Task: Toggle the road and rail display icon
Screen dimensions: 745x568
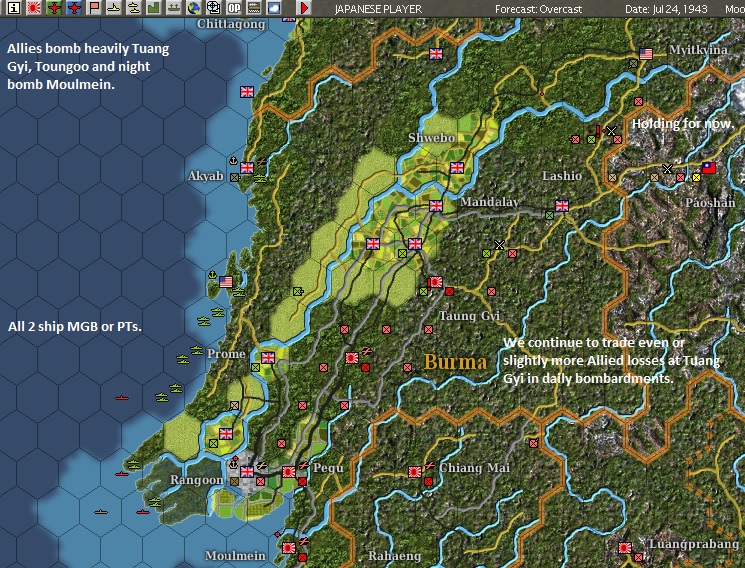Action: tap(254, 8)
